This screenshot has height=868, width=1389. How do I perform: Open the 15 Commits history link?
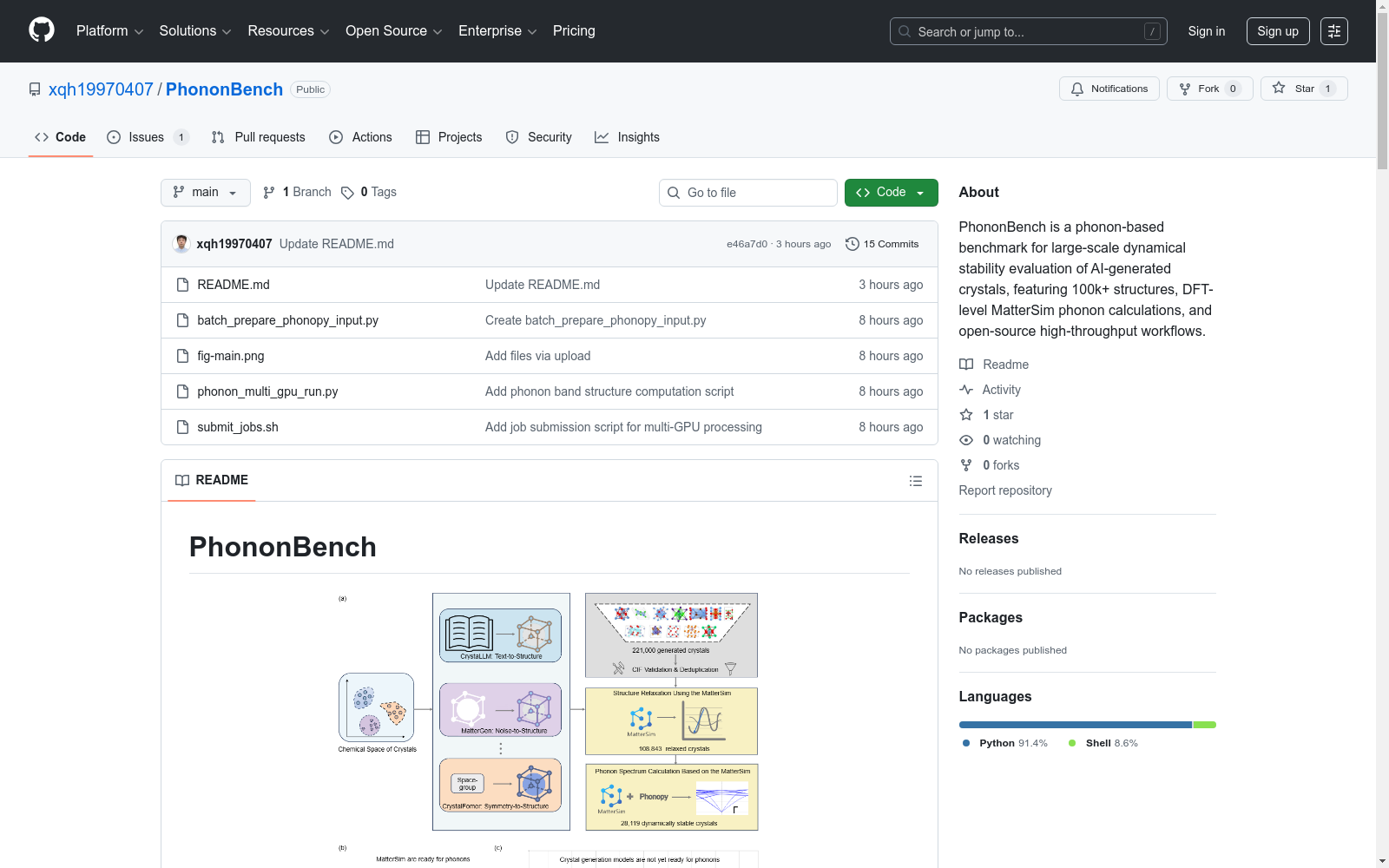click(882, 244)
